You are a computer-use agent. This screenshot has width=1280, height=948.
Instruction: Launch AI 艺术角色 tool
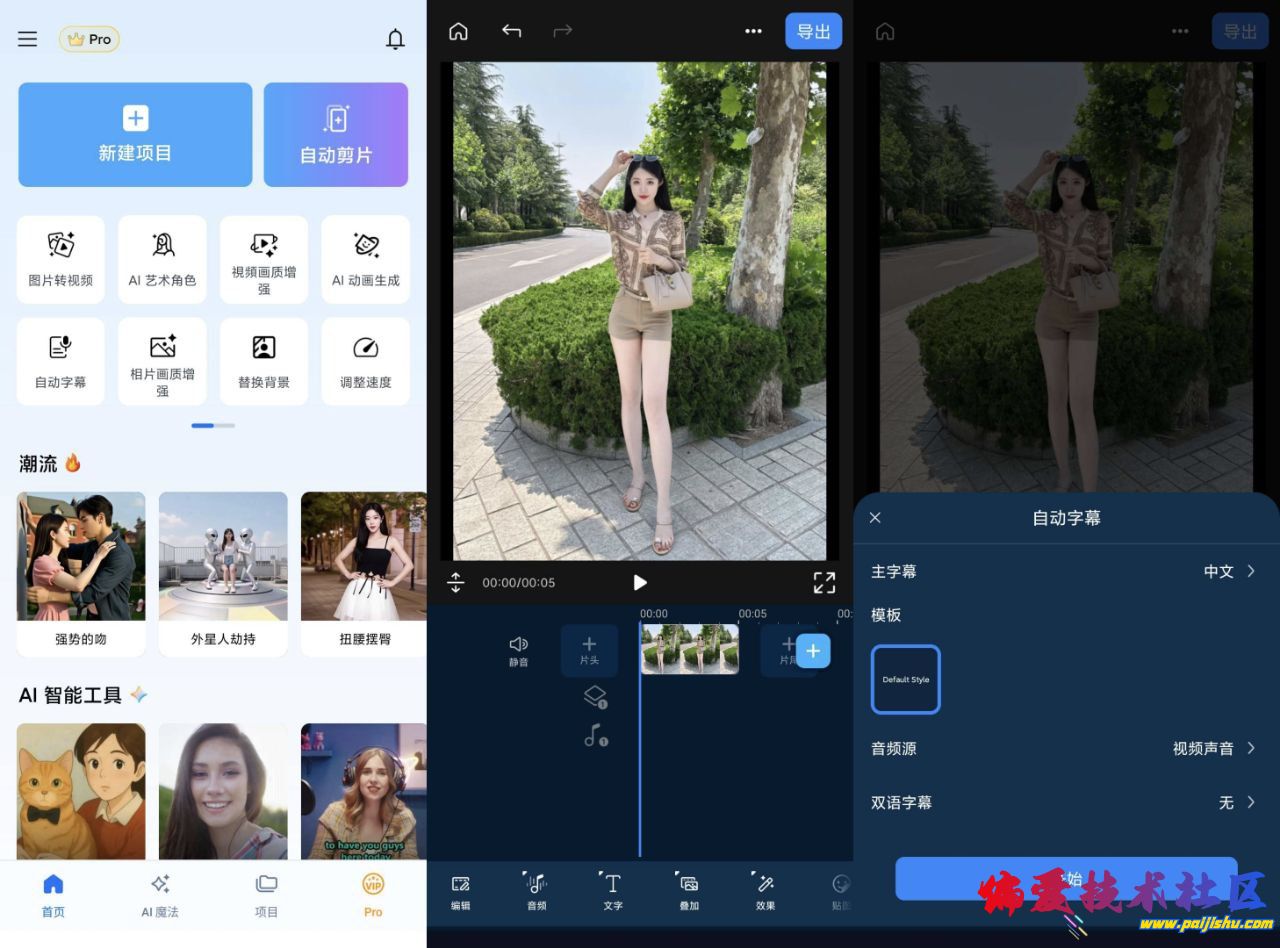[x=162, y=259]
